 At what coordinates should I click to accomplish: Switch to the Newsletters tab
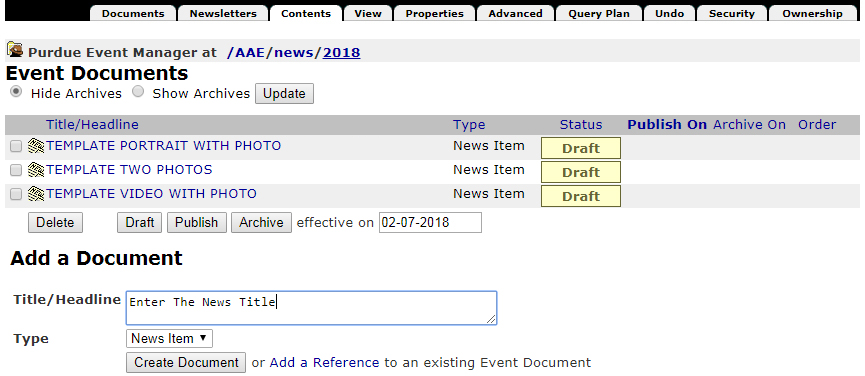[x=223, y=13]
